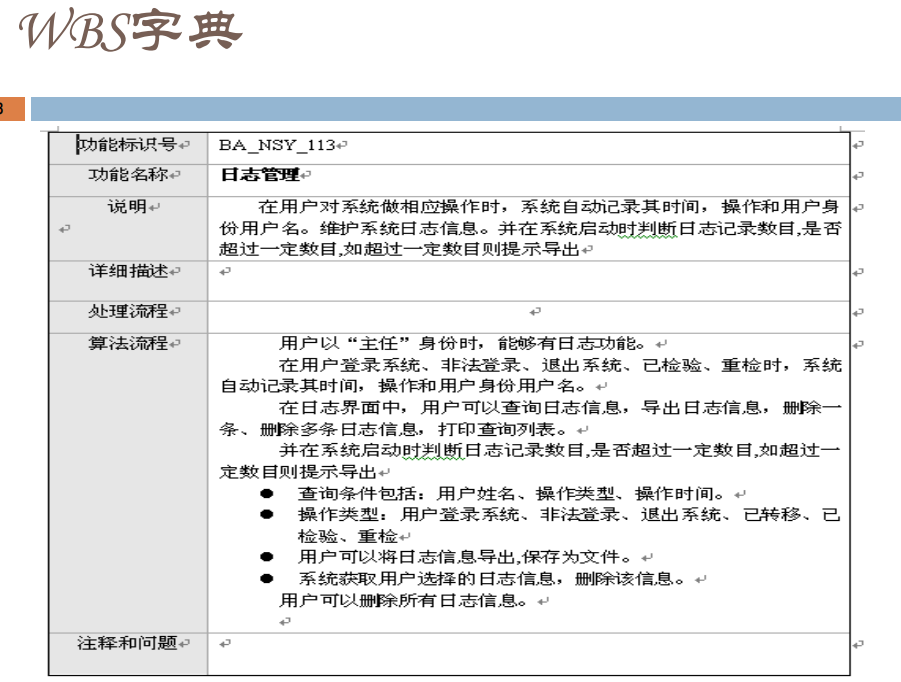Screen dimensions: 901x682
Task: Click the line starting '在用户登录系统、非法登录'
Action: [x=560, y=365]
